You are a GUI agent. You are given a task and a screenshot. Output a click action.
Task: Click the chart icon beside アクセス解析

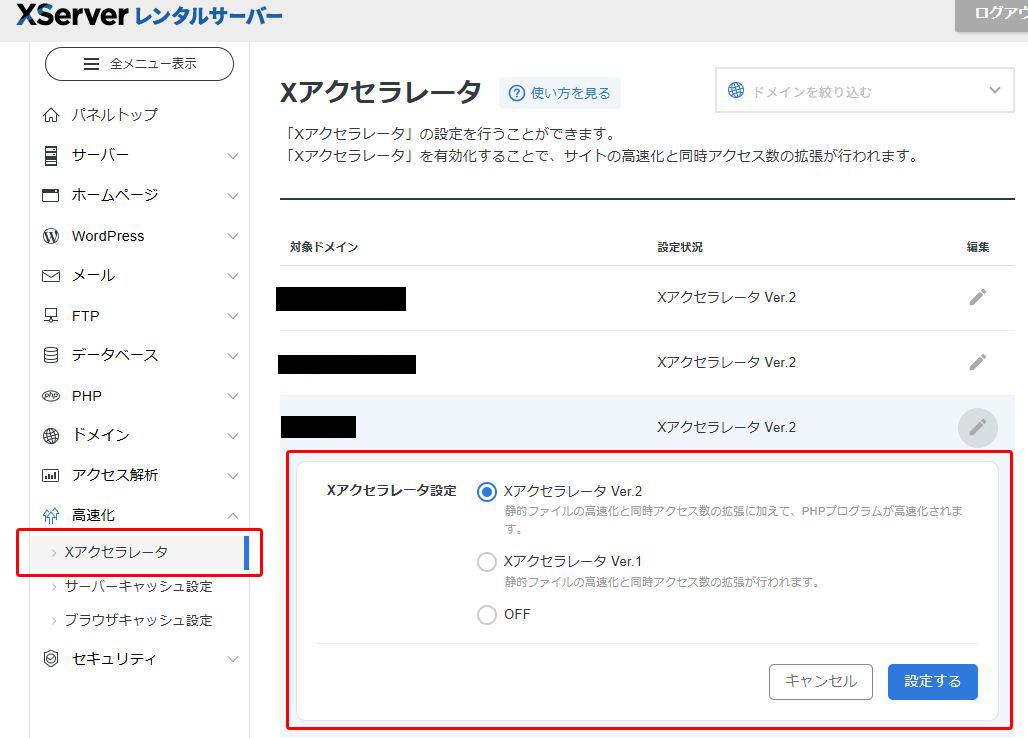[50, 475]
